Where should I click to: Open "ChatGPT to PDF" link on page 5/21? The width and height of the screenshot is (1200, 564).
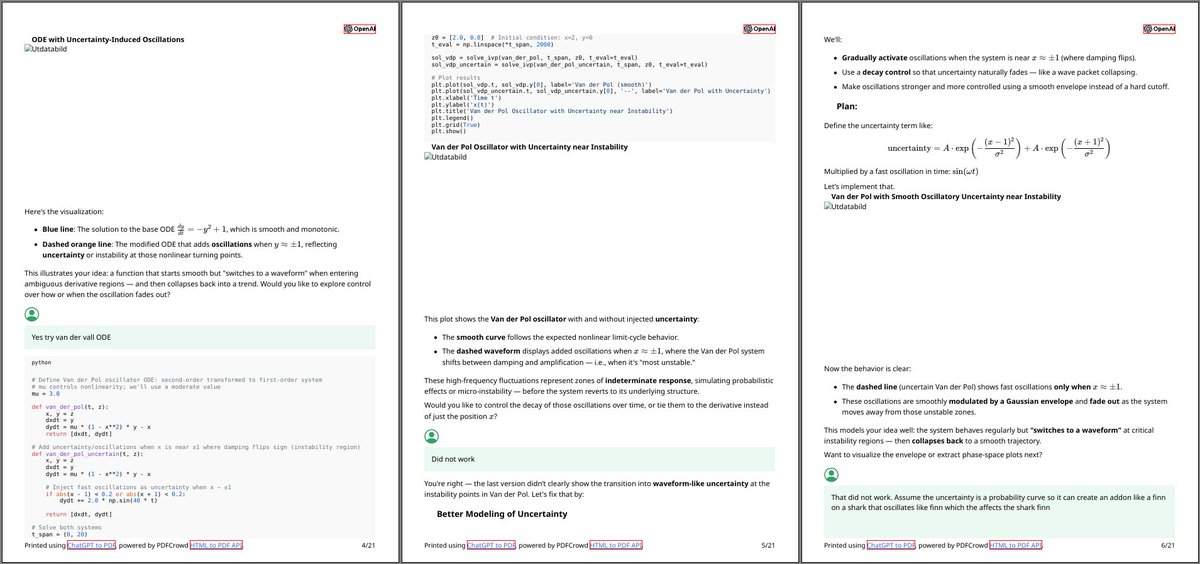(491, 545)
